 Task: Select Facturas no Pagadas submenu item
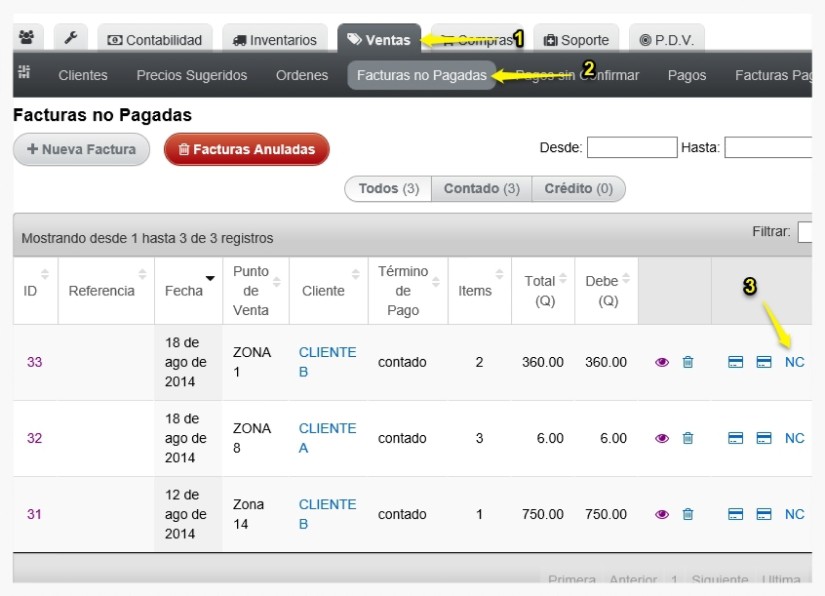(421, 75)
